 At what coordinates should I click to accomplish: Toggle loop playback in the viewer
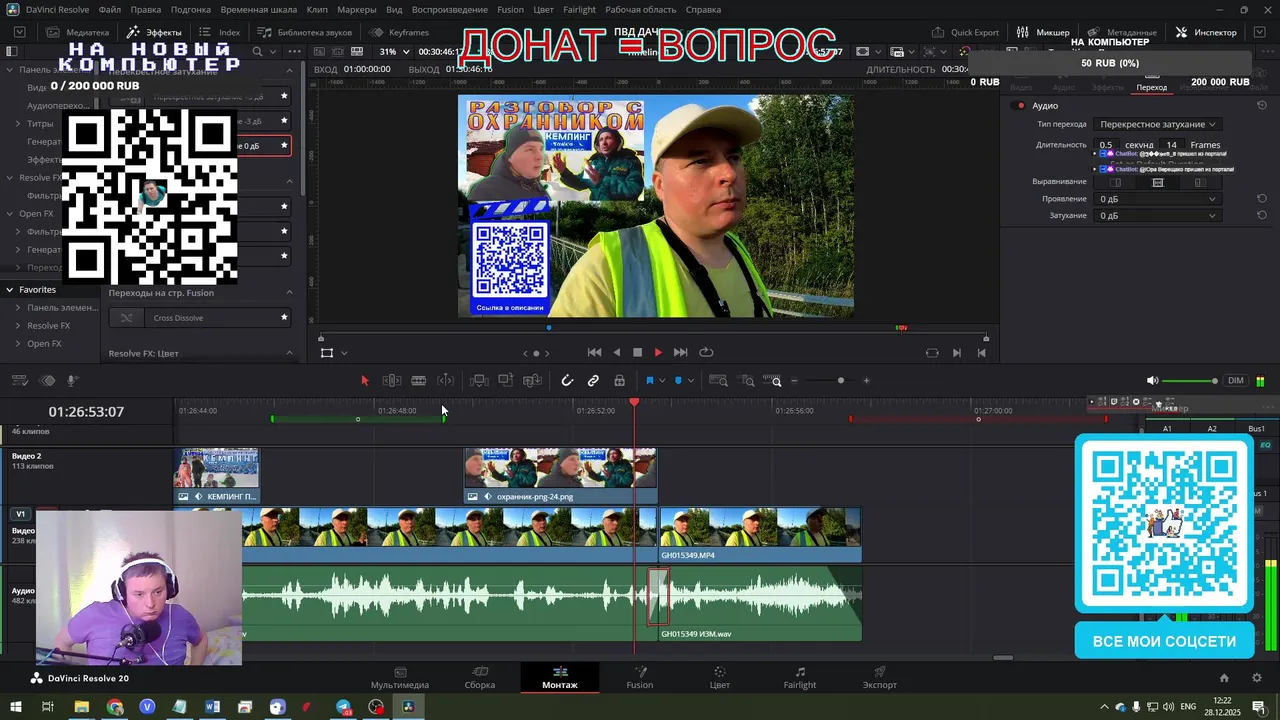click(x=706, y=352)
